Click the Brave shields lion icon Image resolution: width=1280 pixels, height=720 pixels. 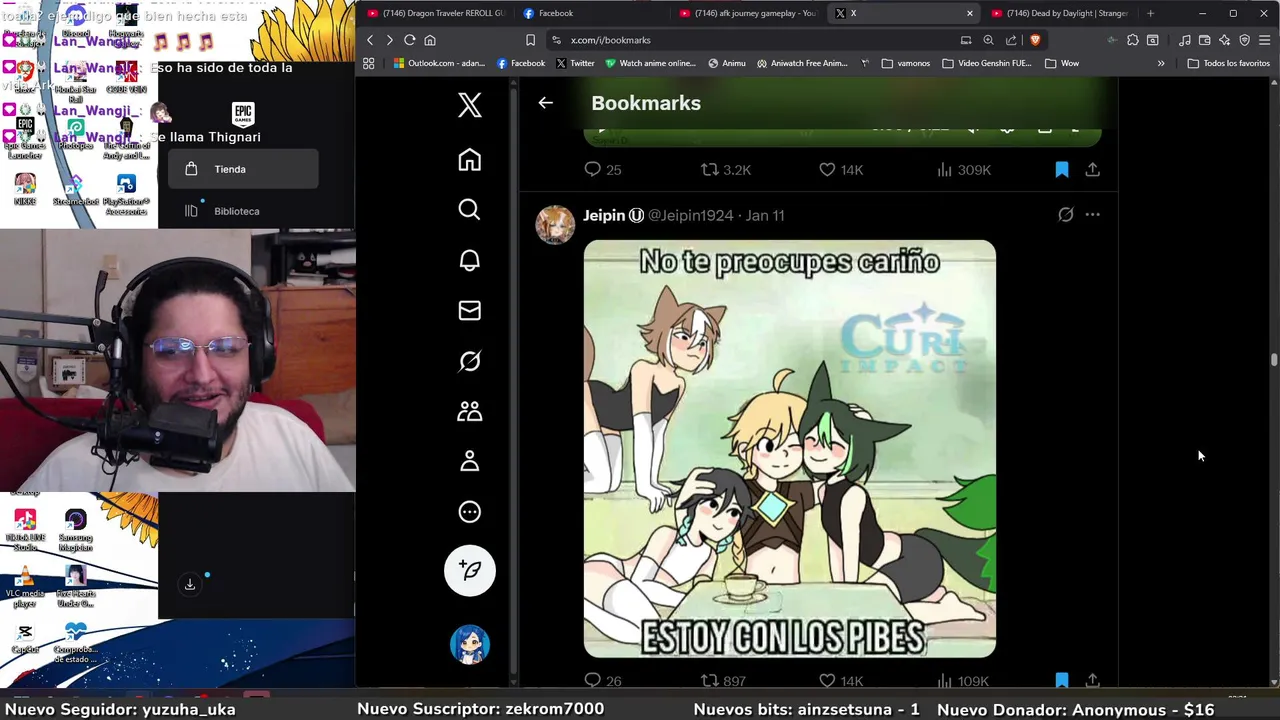coord(1034,40)
